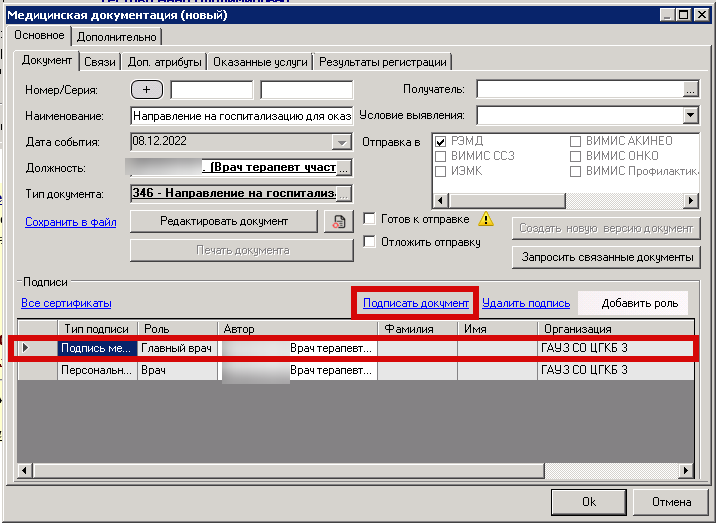Click the Сохранить в файл link

click(71, 221)
